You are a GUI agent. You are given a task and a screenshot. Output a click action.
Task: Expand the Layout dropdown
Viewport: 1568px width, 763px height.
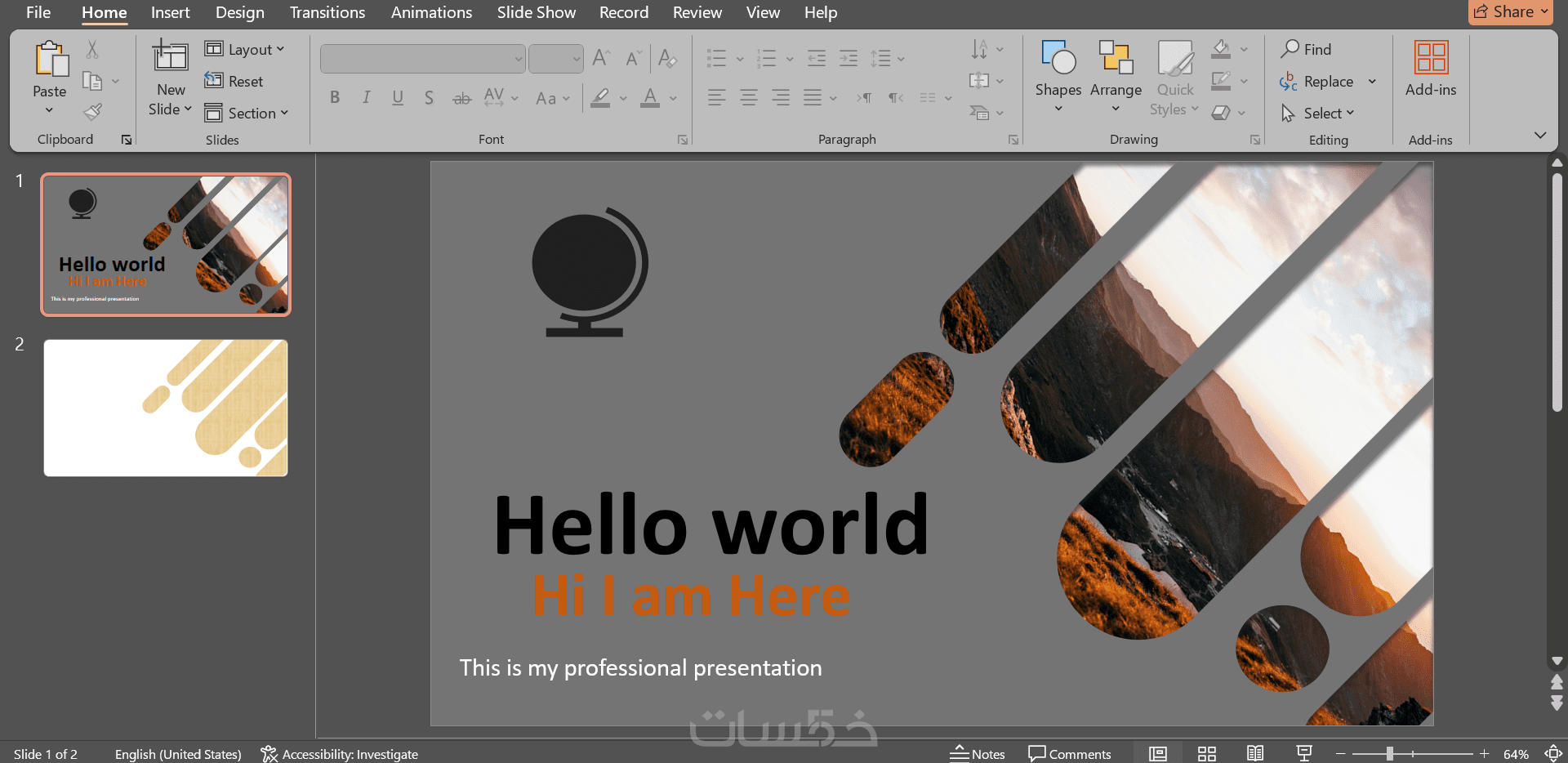click(244, 50)
